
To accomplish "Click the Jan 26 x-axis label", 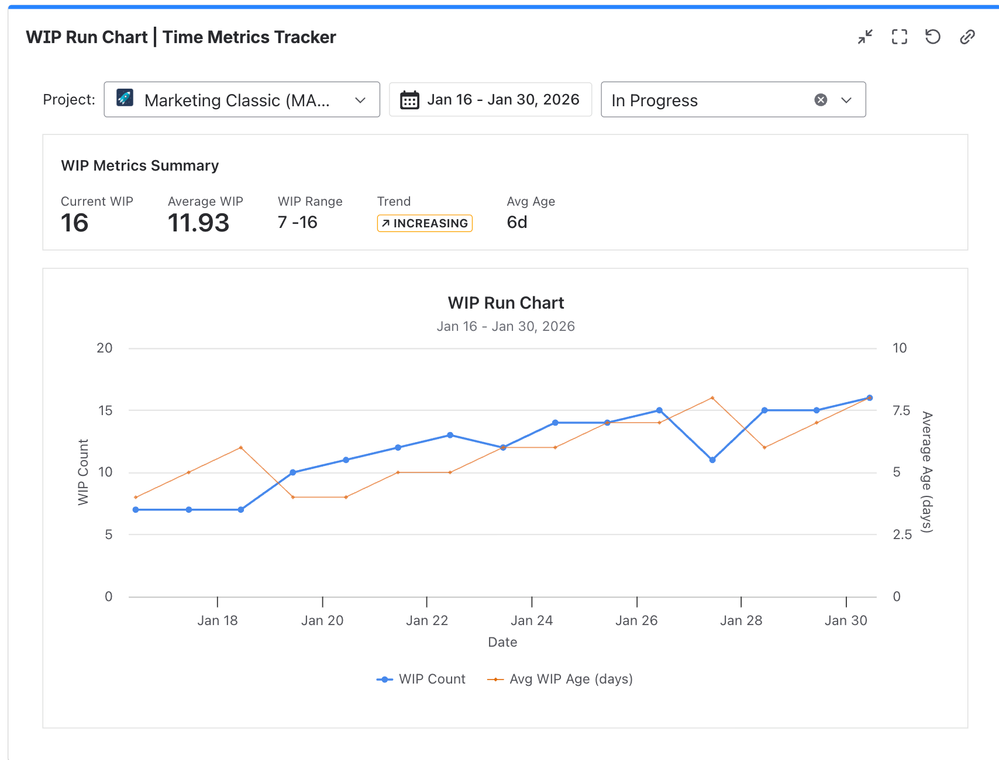I will [x=636, y=620].
